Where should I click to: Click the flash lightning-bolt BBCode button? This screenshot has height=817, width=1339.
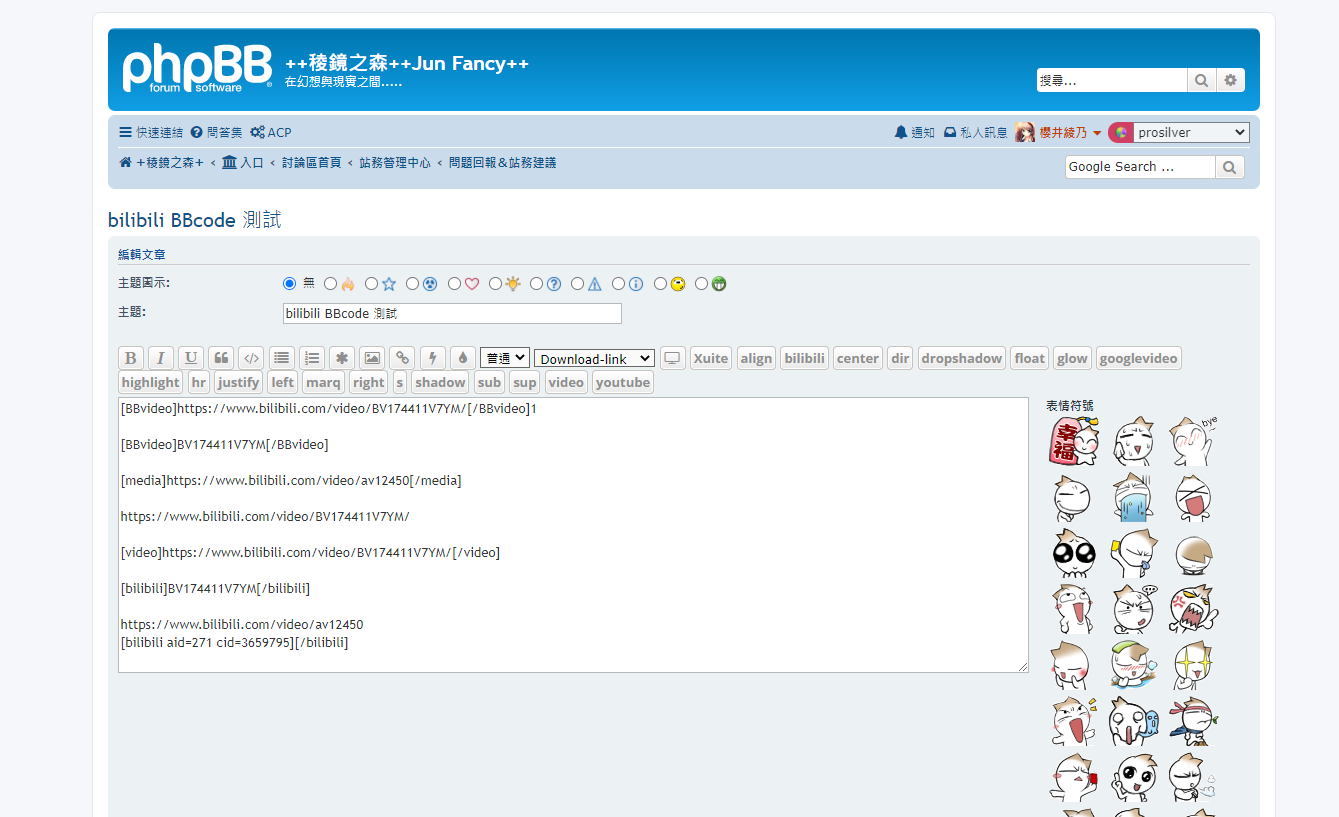coord(433,358)
